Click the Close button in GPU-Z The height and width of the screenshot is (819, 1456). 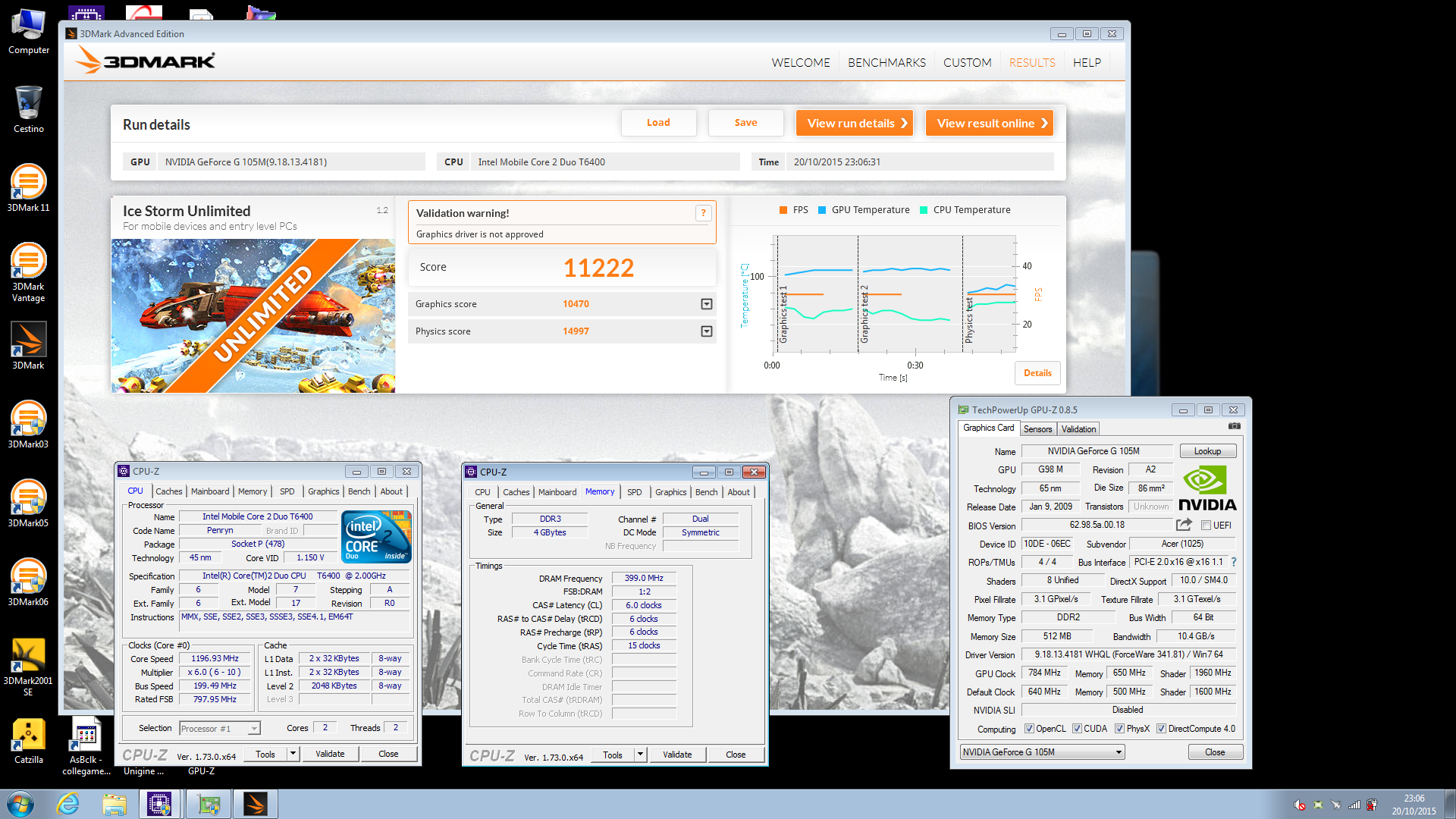1215,752
